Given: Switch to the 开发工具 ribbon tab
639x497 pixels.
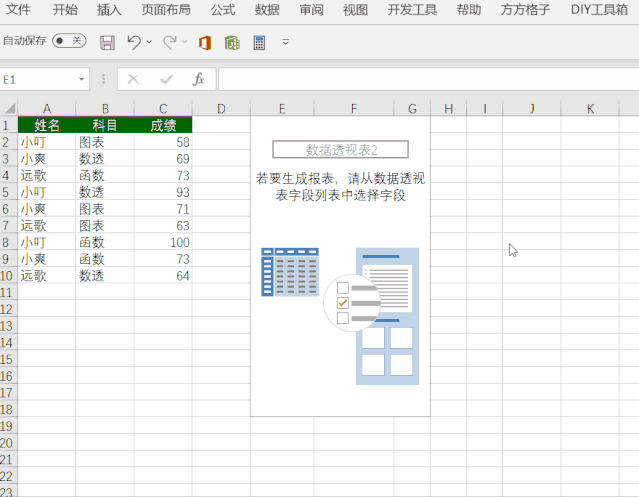Looking at the screenshot, I should (x=412, y=9).
